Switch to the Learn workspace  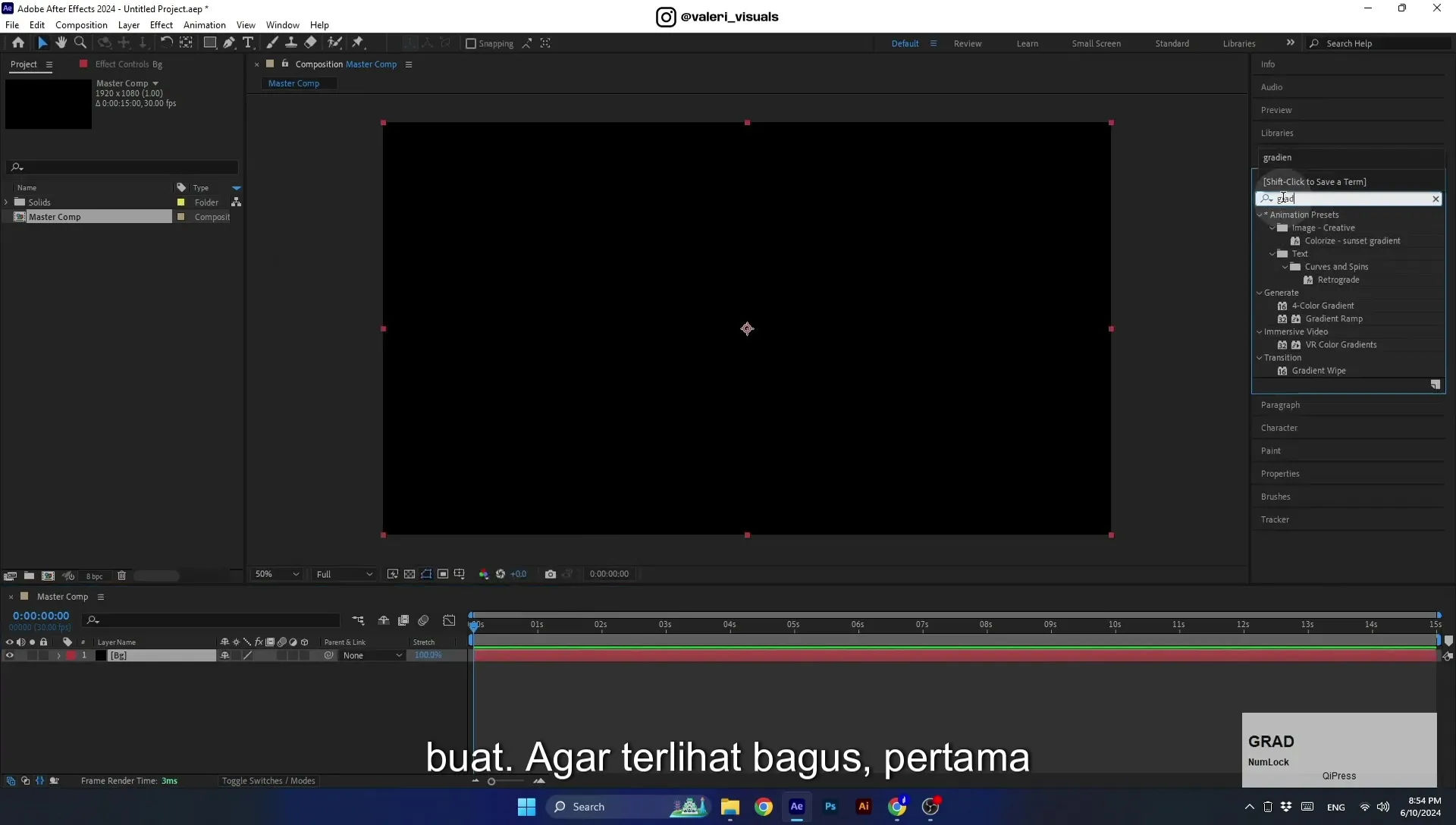[x=1028, y=43]
